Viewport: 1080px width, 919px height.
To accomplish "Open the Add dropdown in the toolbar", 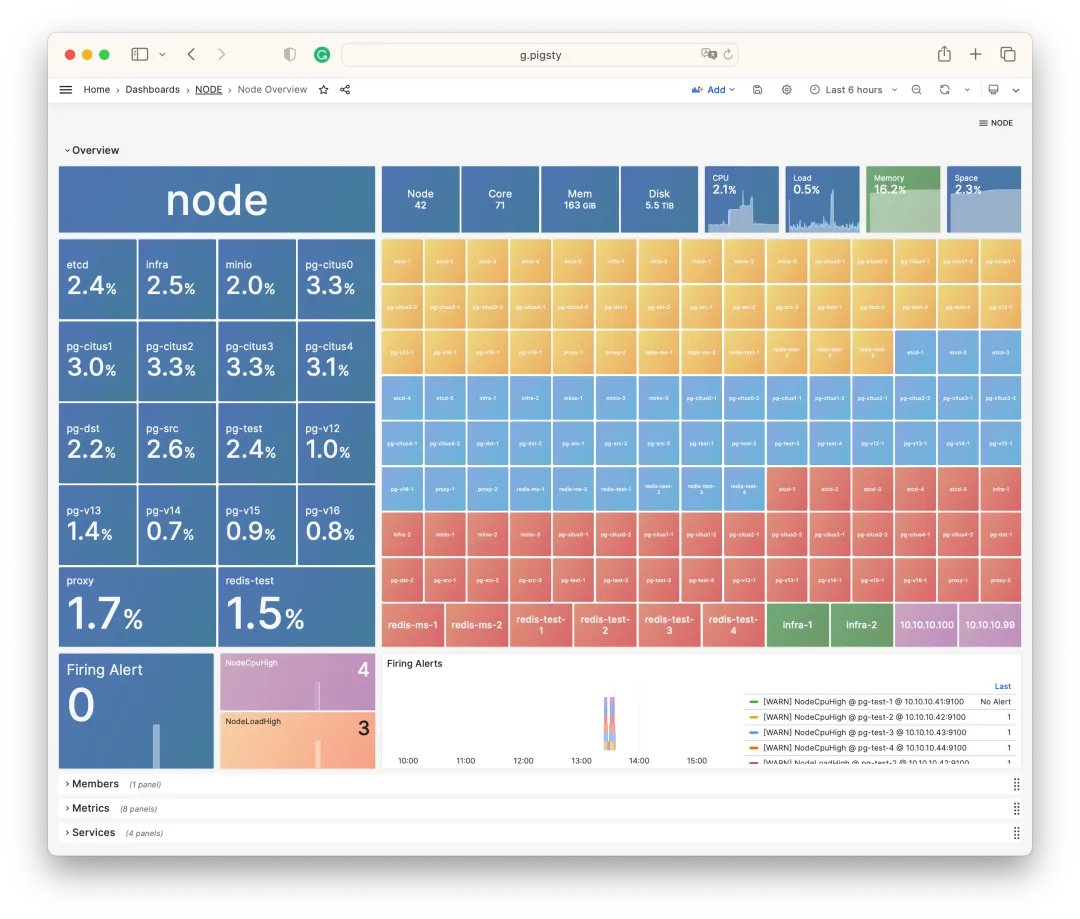I will (x=713, y=89).
